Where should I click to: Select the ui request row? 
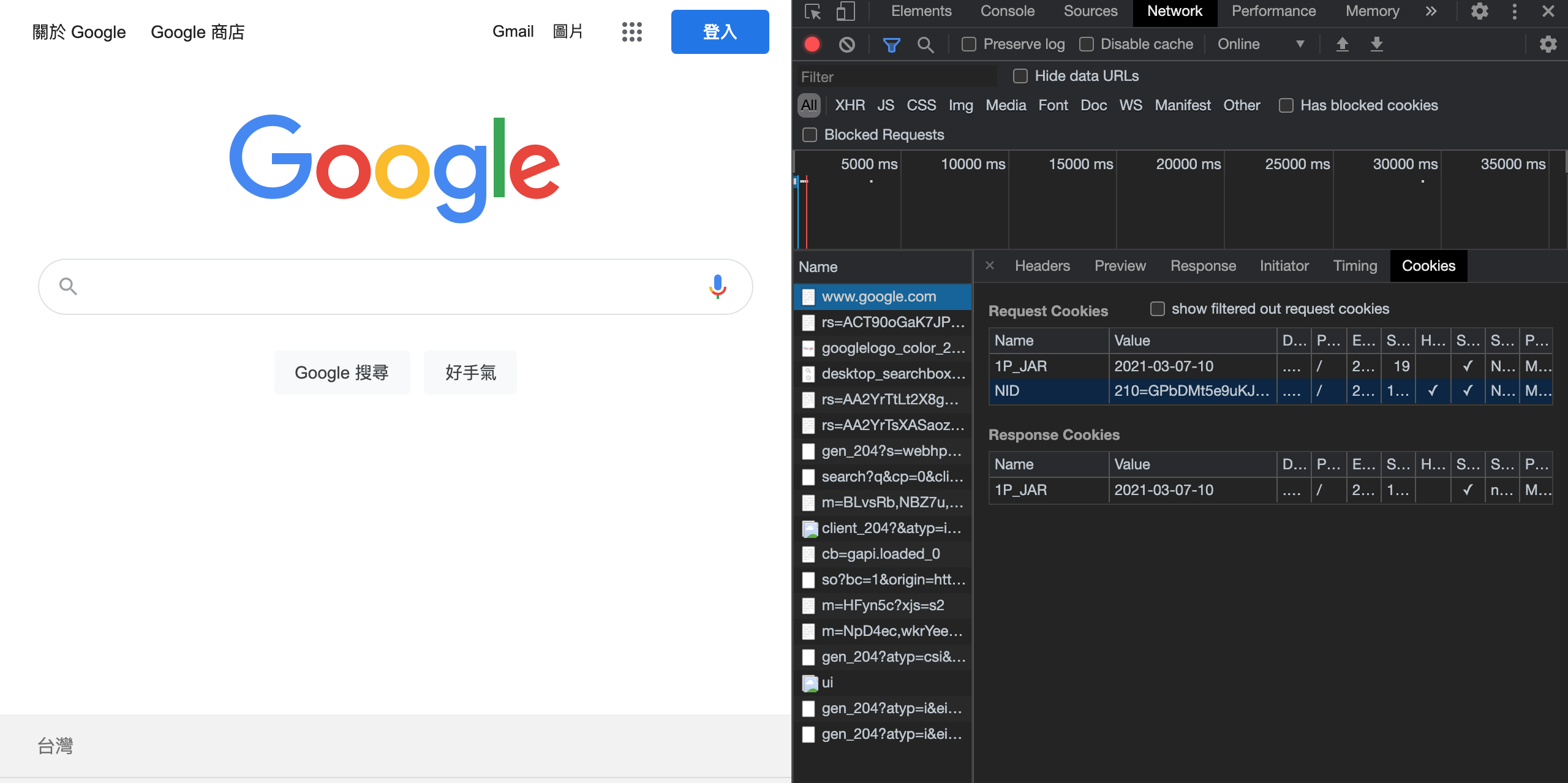[883, 683]
